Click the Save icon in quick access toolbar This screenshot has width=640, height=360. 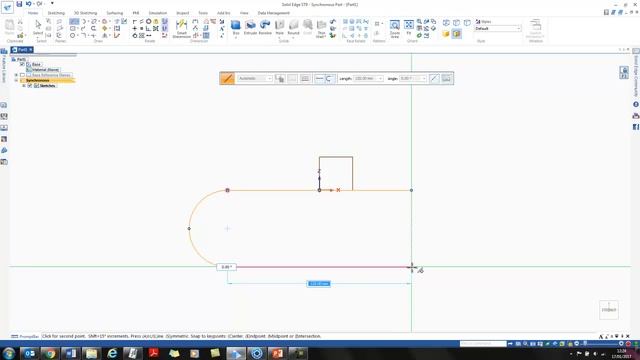19,4
